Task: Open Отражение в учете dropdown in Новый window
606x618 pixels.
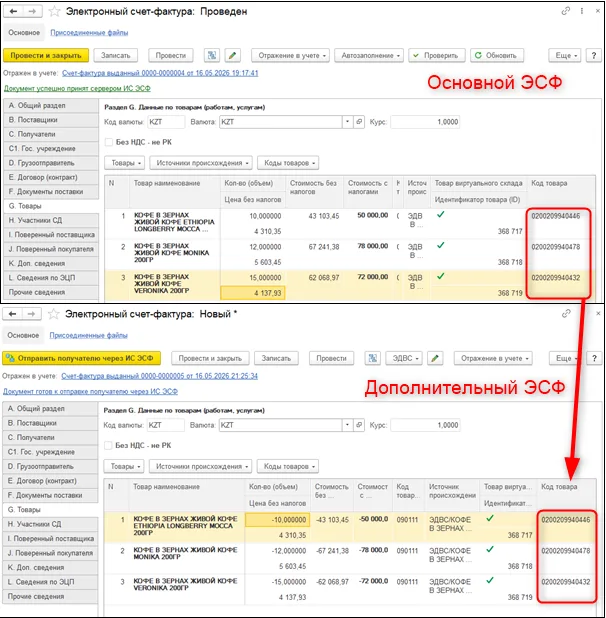Action: (494, 358)
